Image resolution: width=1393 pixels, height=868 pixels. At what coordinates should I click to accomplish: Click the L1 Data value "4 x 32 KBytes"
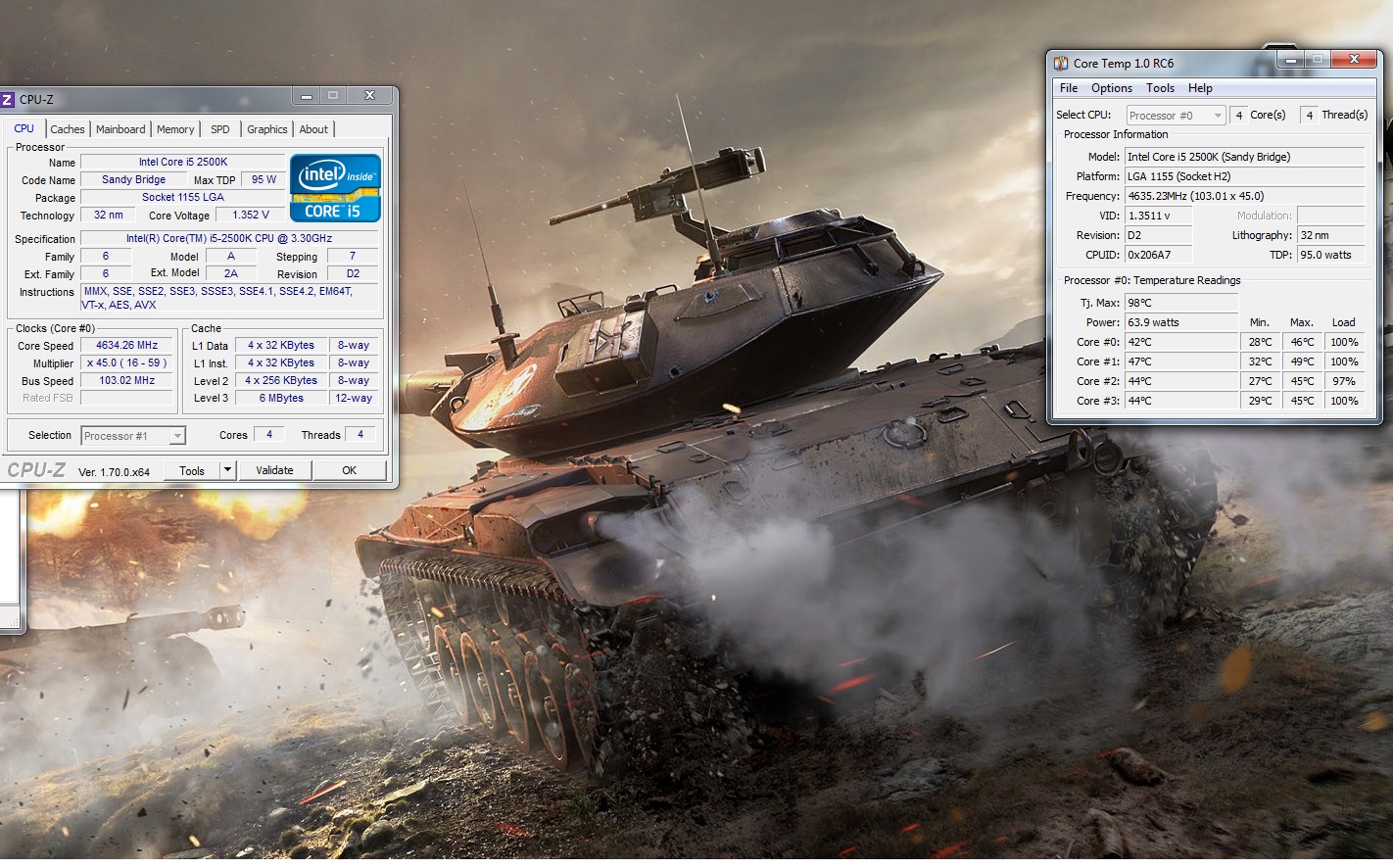point(281,346)
